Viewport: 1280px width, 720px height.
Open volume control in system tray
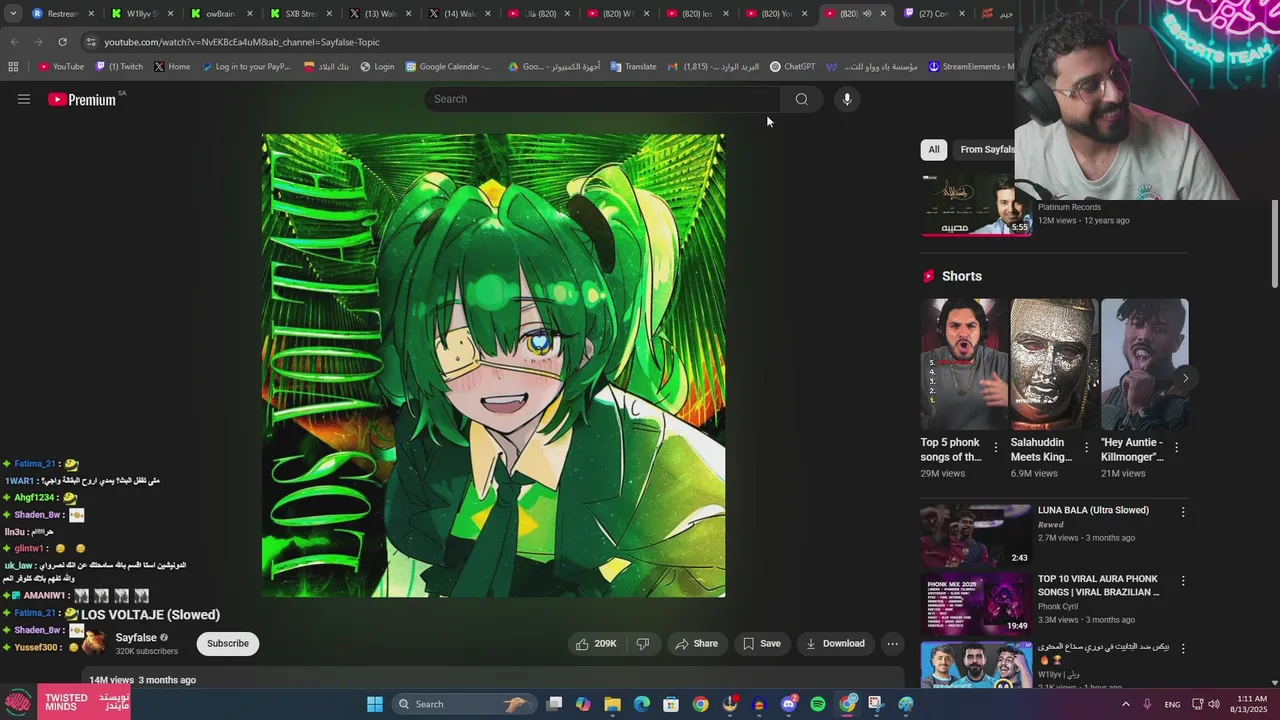(1214, 704)
